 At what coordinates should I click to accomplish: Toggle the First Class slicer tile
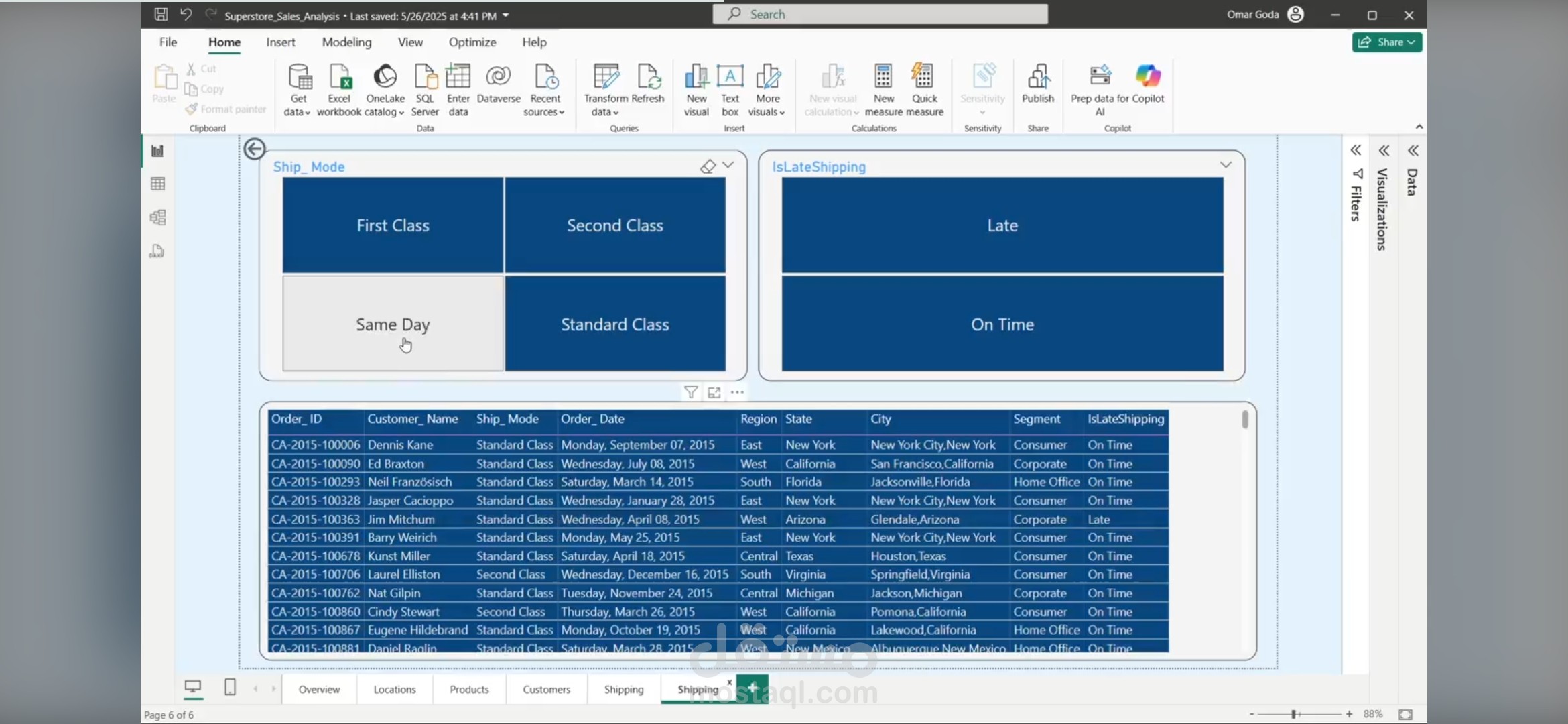pyautogui.click(x=393, y=225)
